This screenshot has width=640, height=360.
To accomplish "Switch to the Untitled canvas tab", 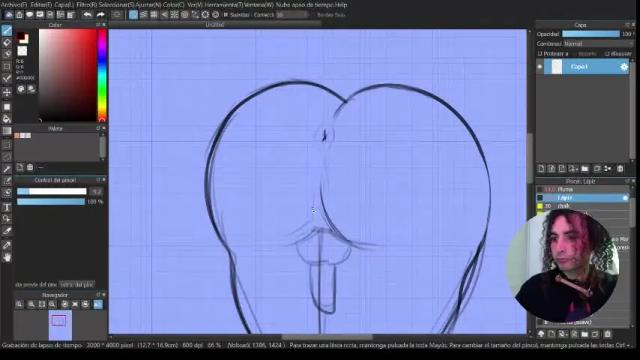I will point(215,25).
